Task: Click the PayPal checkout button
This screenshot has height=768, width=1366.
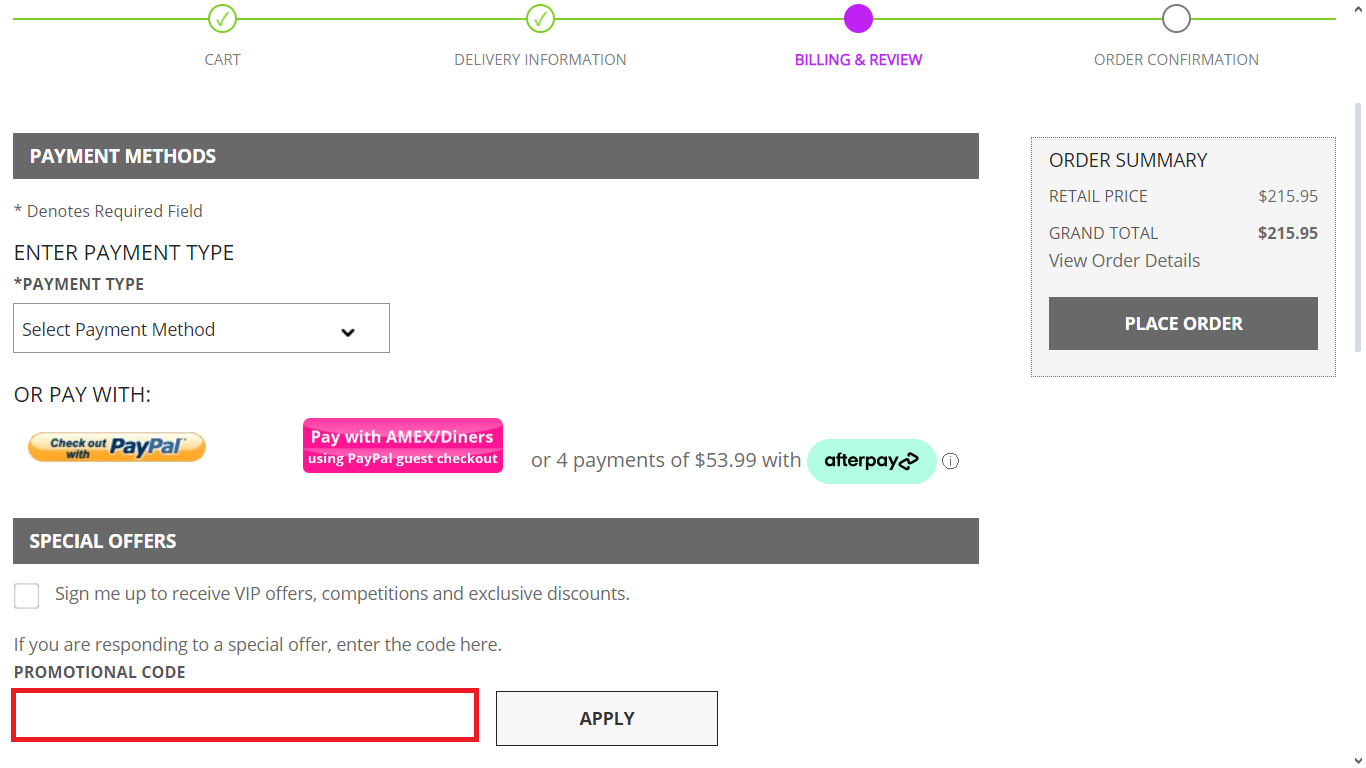Action: click(116, 446)
